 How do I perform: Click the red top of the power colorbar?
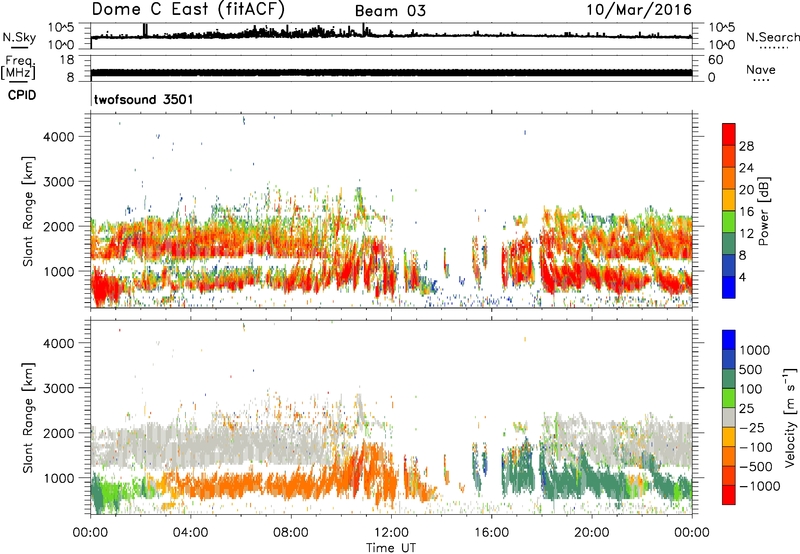(729, 134)
